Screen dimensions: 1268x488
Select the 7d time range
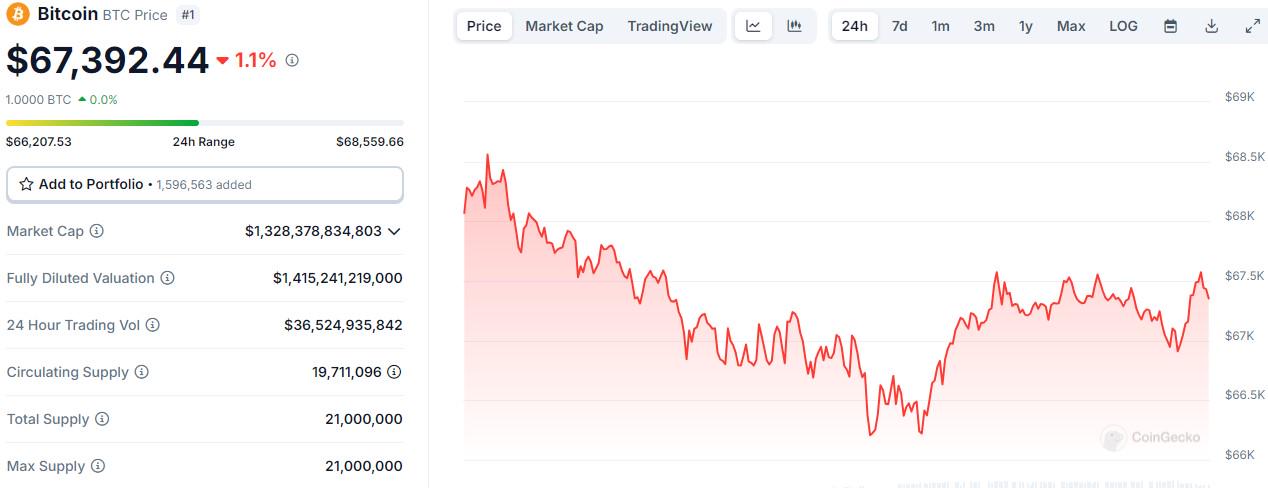point(899,26)
